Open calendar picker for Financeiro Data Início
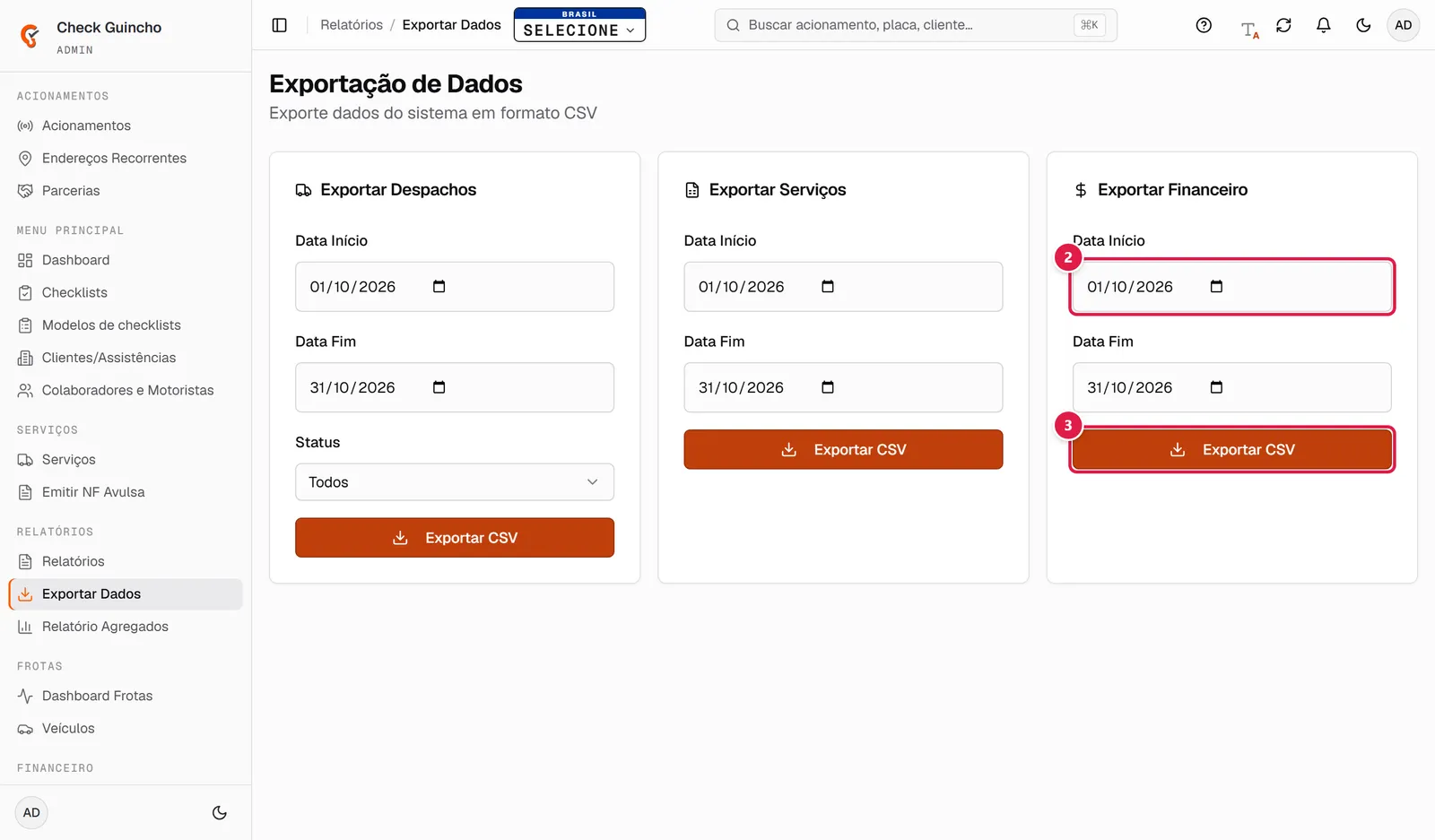The width and height of the screenshot is (1435, 840). [x=1216, y=287]
